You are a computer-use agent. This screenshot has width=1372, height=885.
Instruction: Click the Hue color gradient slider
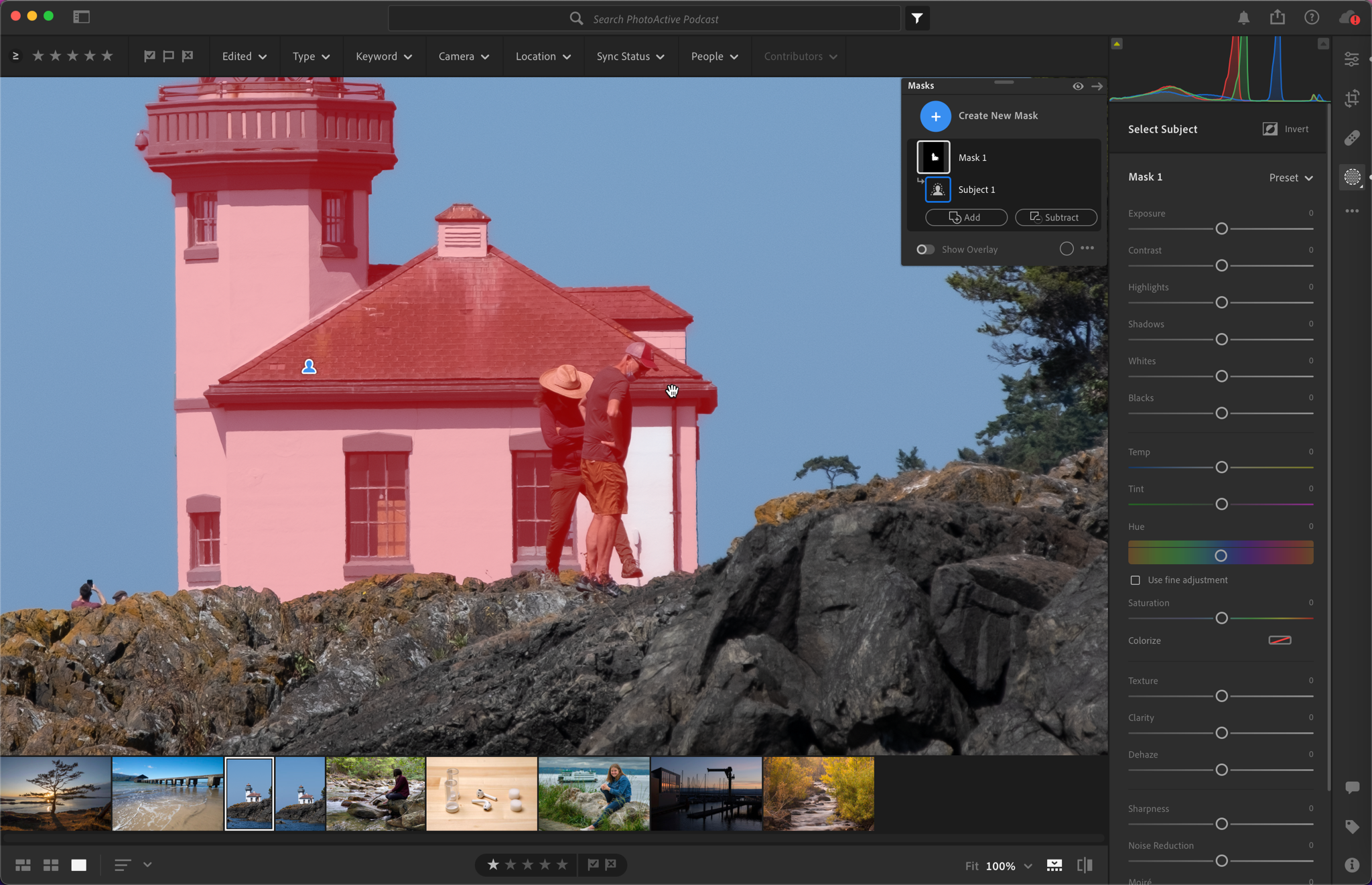[x=1221, y=553]
